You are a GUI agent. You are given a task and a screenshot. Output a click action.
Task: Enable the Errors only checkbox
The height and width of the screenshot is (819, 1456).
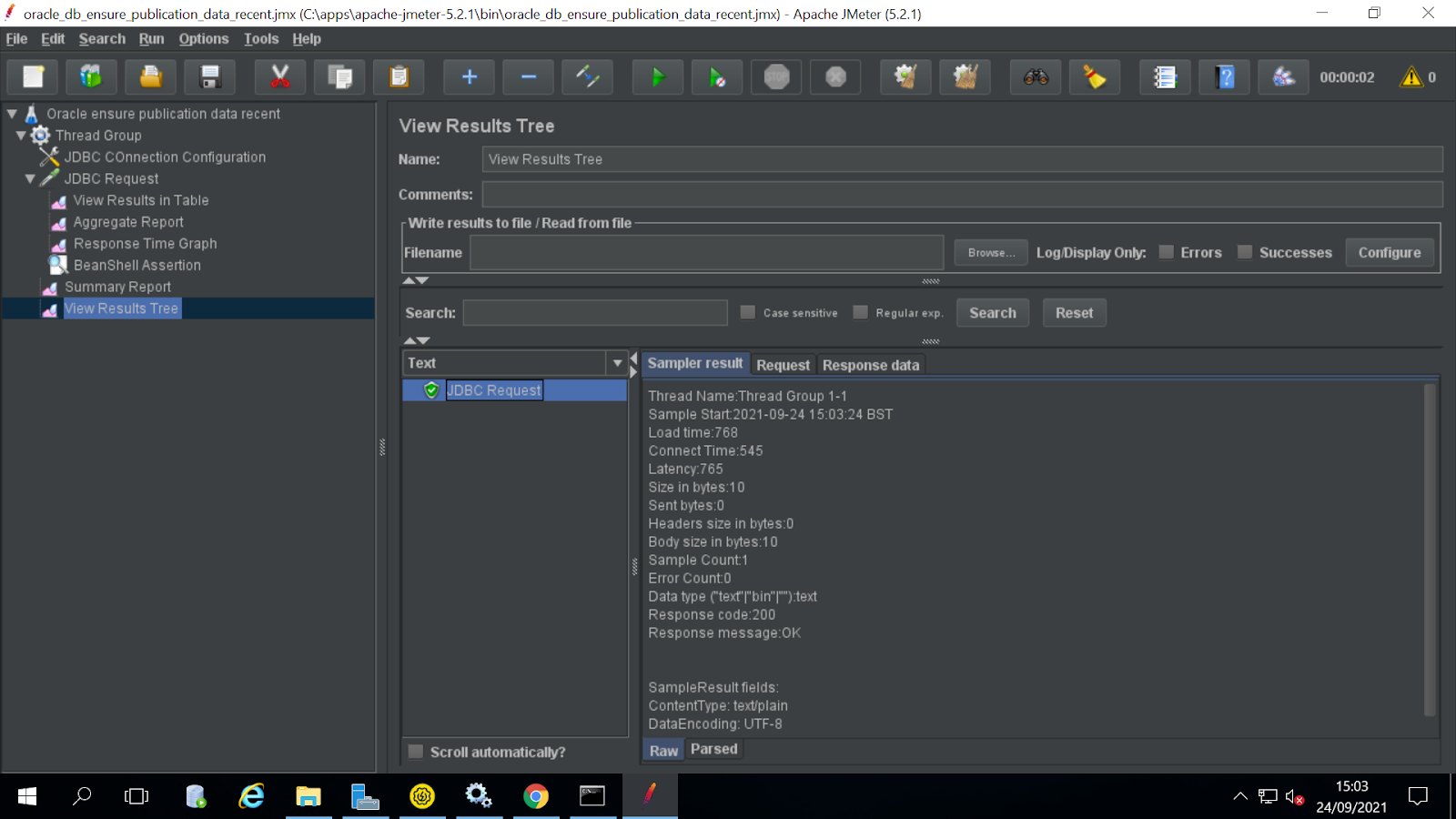point(1166,252)
